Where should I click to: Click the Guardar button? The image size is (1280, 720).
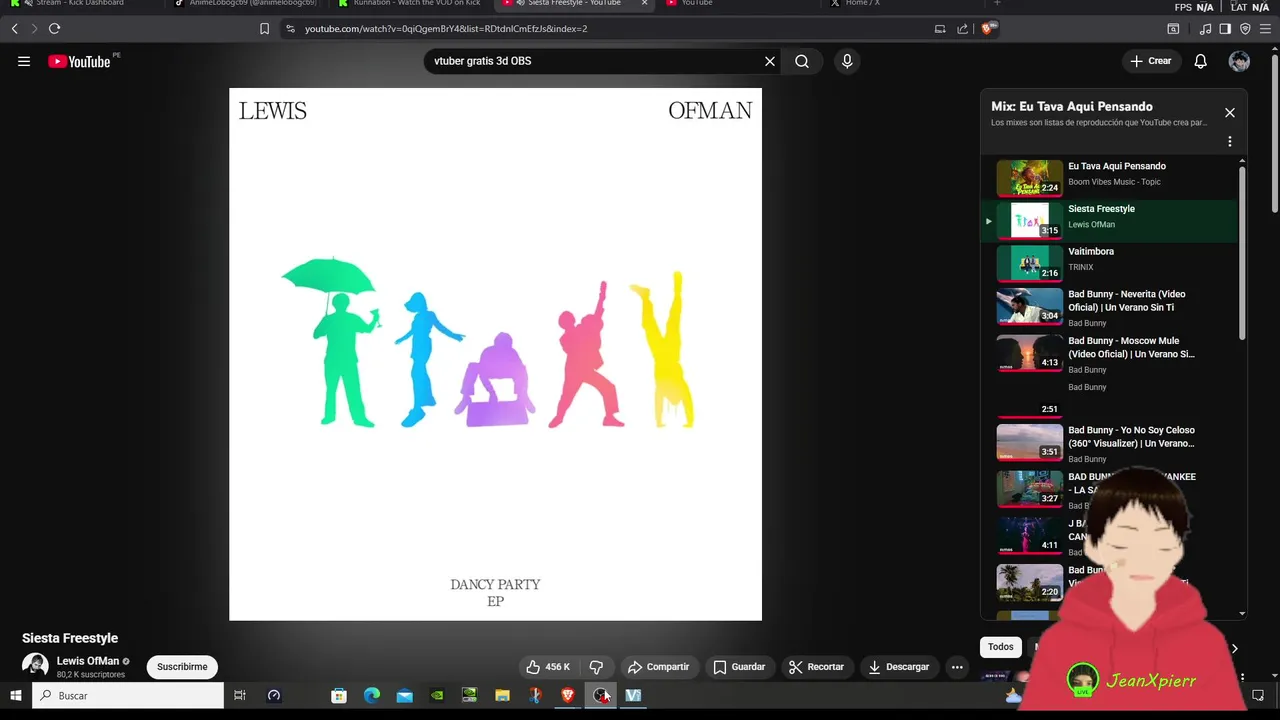pos(738,667)
